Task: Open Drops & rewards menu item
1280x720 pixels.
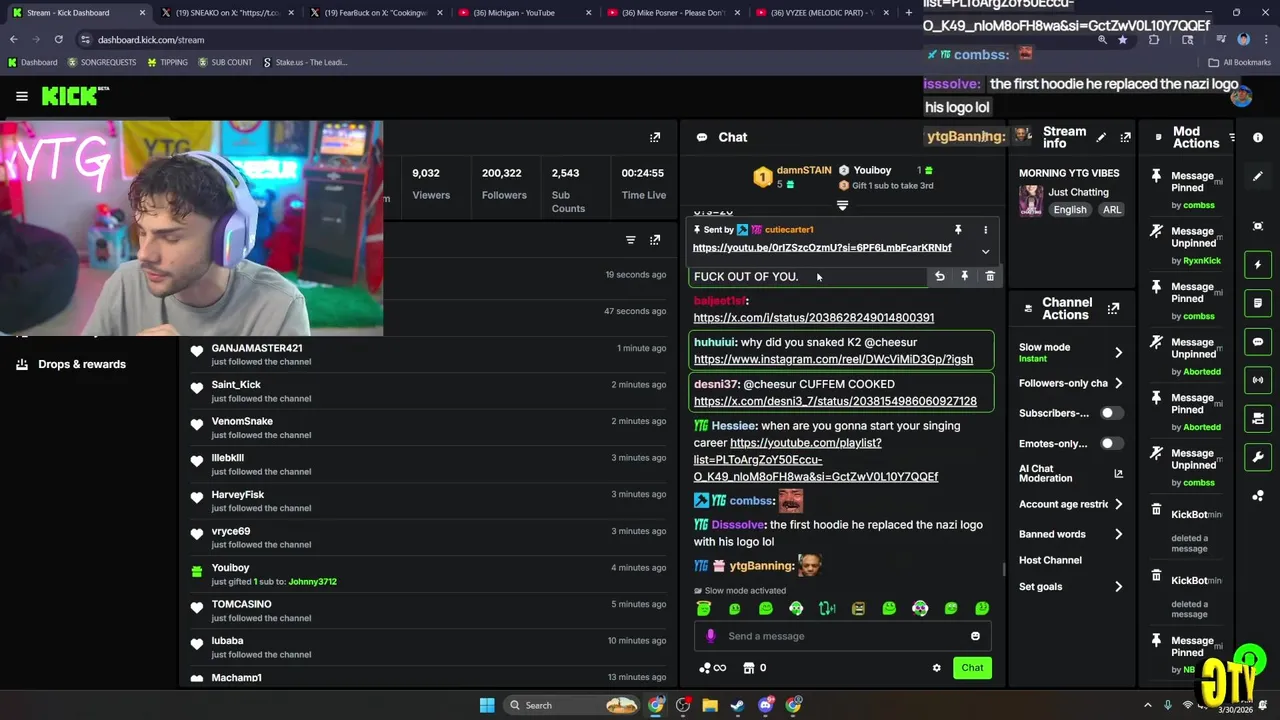Action: (x=71, y=364)
